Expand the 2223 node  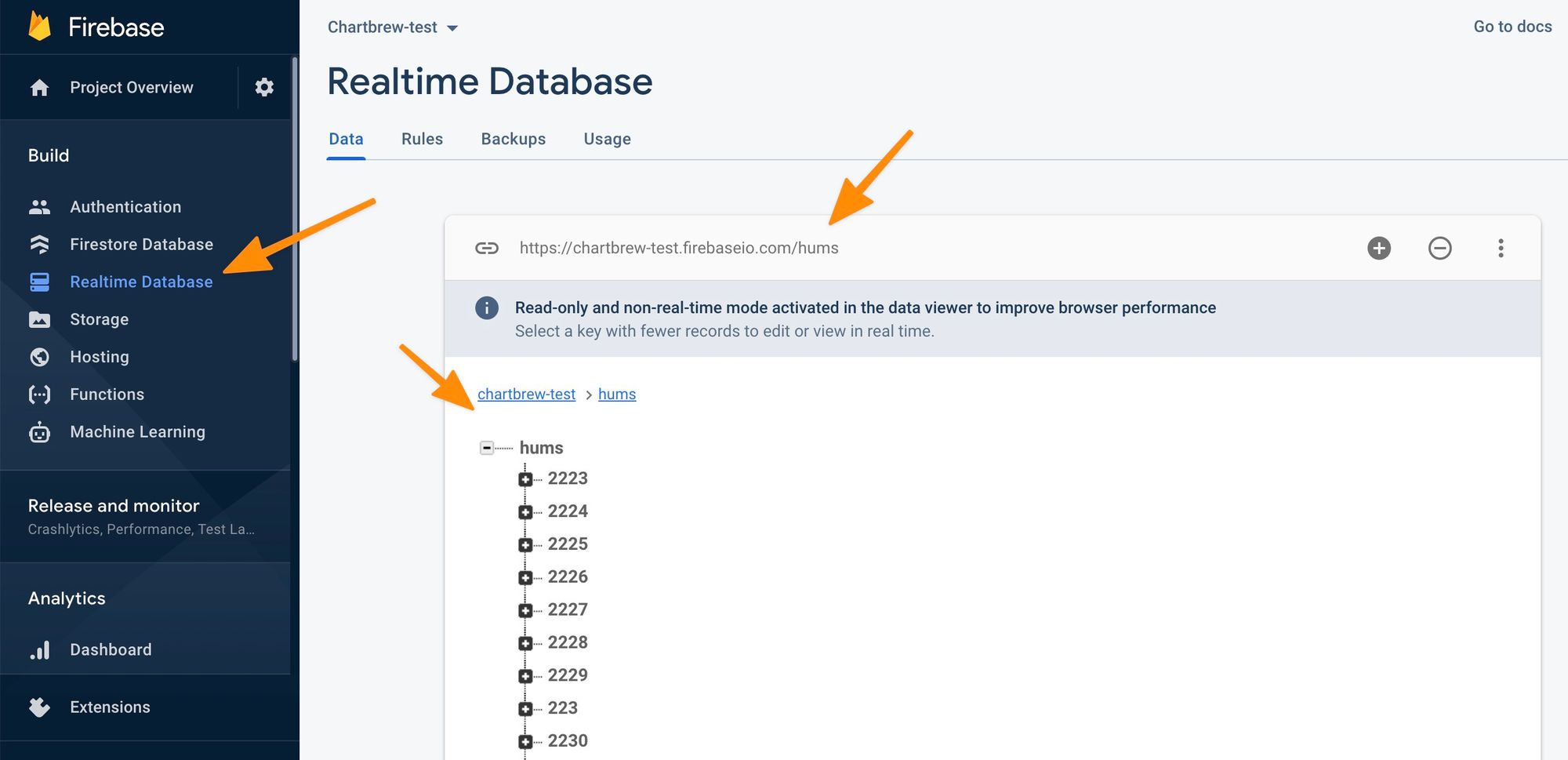[525, 479]
